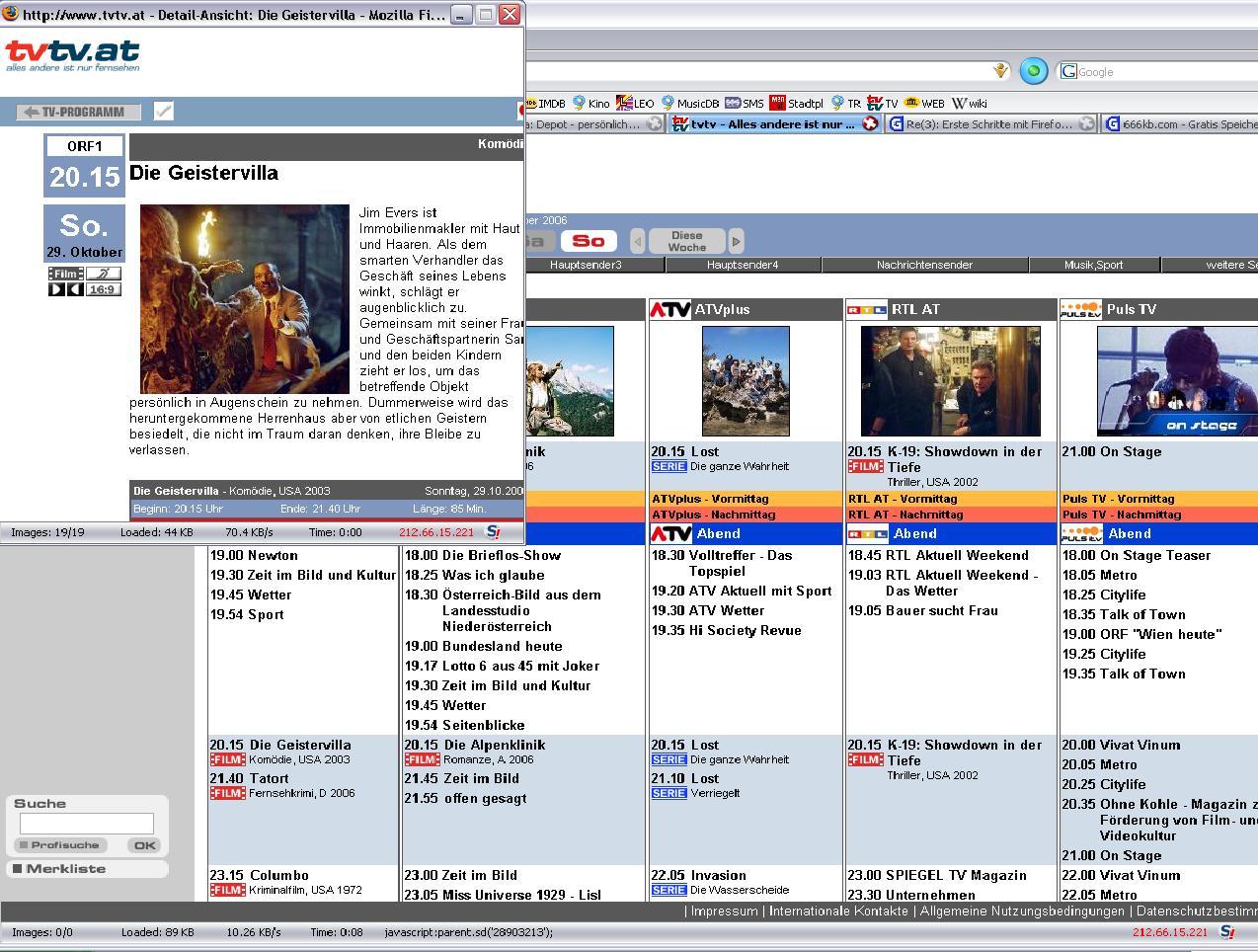Viewport: 1258px width, 952px height.
Task: Go to previous week arrow
Action: coord(638,241)
